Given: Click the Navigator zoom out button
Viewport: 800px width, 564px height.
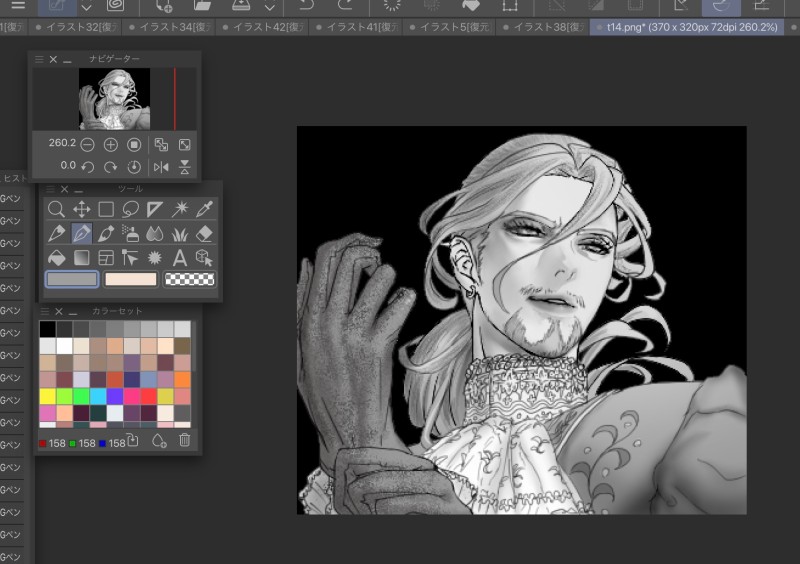Looking at the screenshot, I should coord(88,144).
